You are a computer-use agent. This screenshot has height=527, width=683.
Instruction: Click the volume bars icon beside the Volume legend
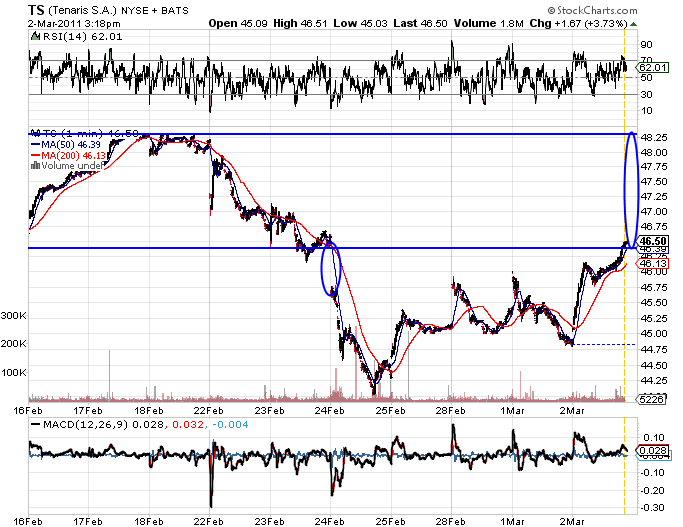(35, 166)
